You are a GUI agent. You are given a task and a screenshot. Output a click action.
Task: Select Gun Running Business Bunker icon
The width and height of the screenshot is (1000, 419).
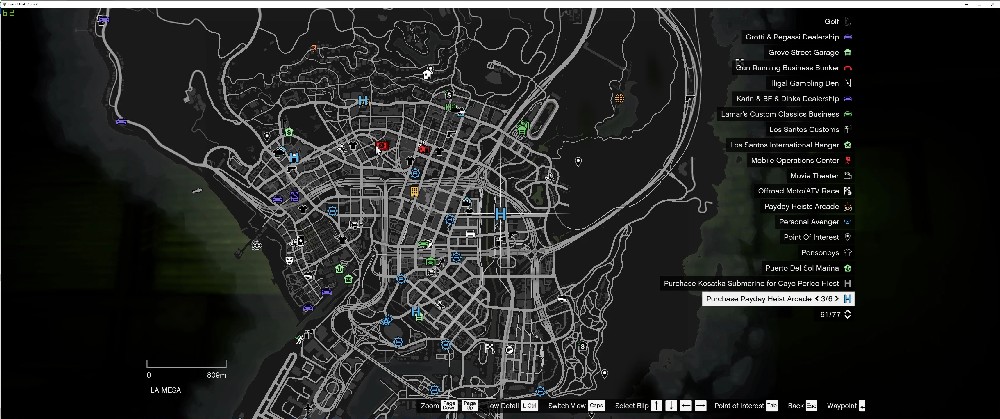coord(848,67)
